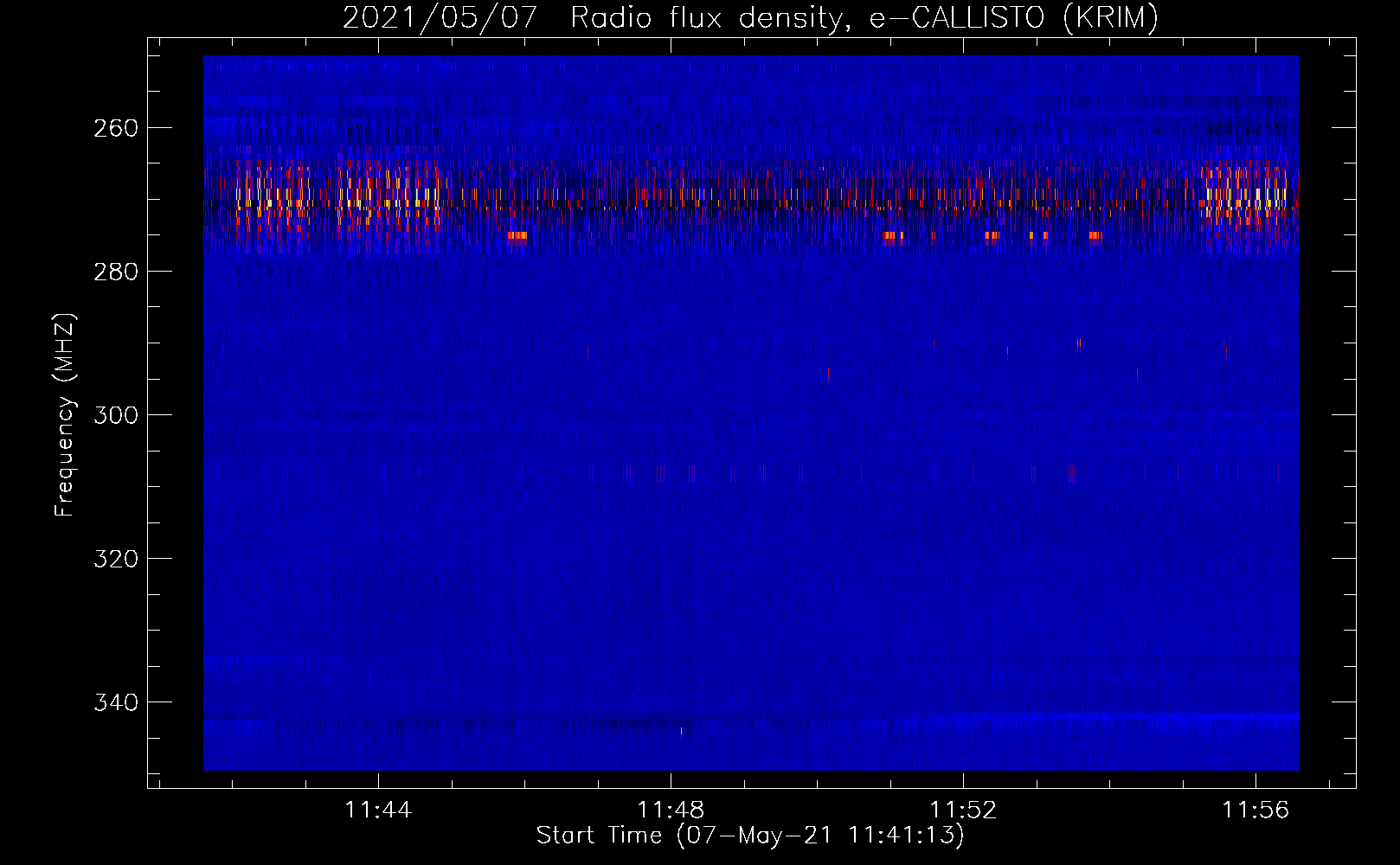The height and width of the screenshot is (865, 1400).
Task: Click the 340 frequency tick label
Action: point(115,702)
